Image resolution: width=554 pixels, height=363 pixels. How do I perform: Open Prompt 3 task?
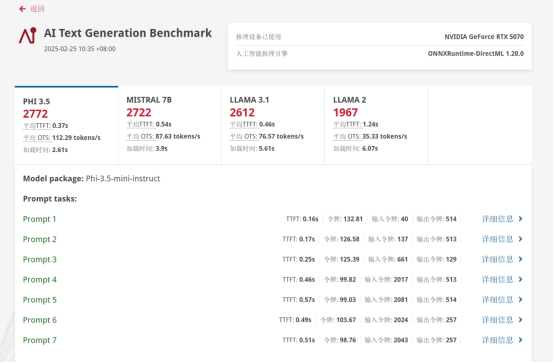pos(40,259)
